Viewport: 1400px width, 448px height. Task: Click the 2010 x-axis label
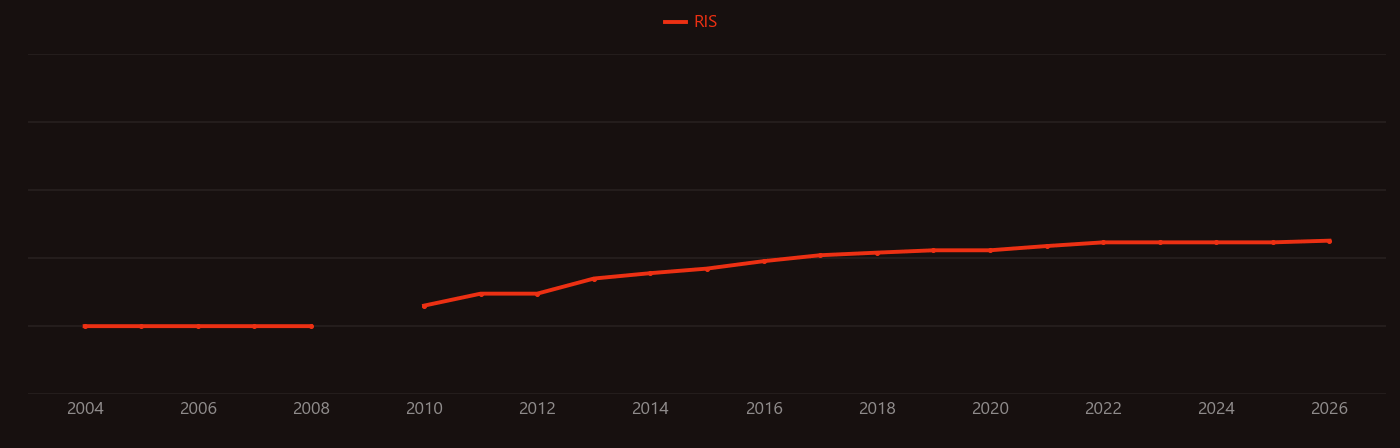click(x=424, y=409)
